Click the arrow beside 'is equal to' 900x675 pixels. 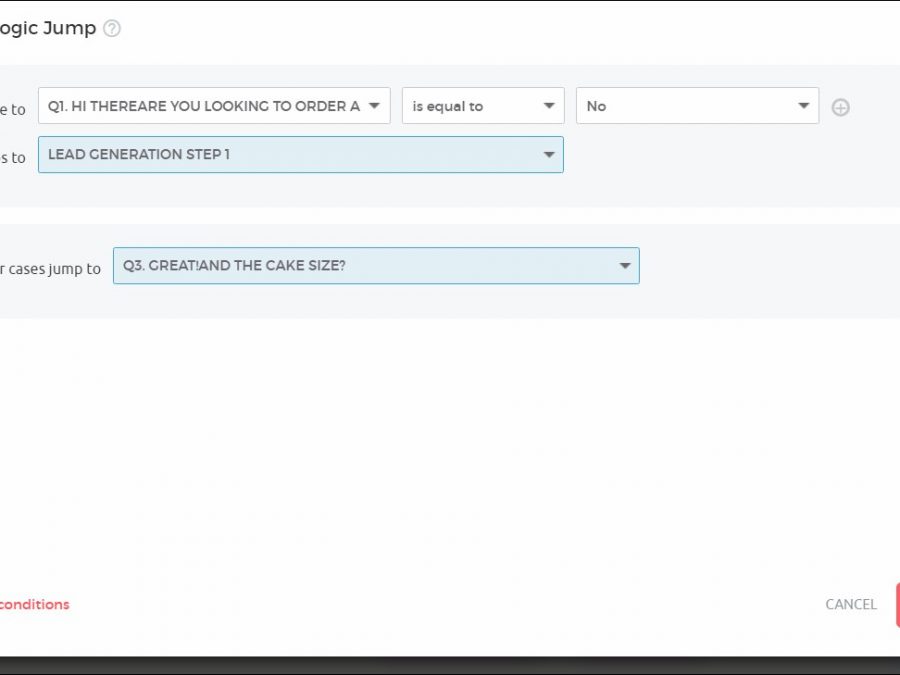coord(549,106)
